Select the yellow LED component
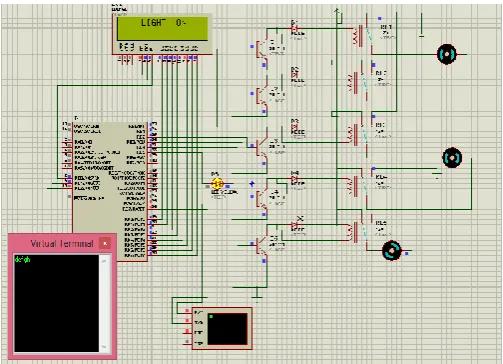Image resolution: width=503 pixels, height=364 pixels. click(x=217, y=184)
